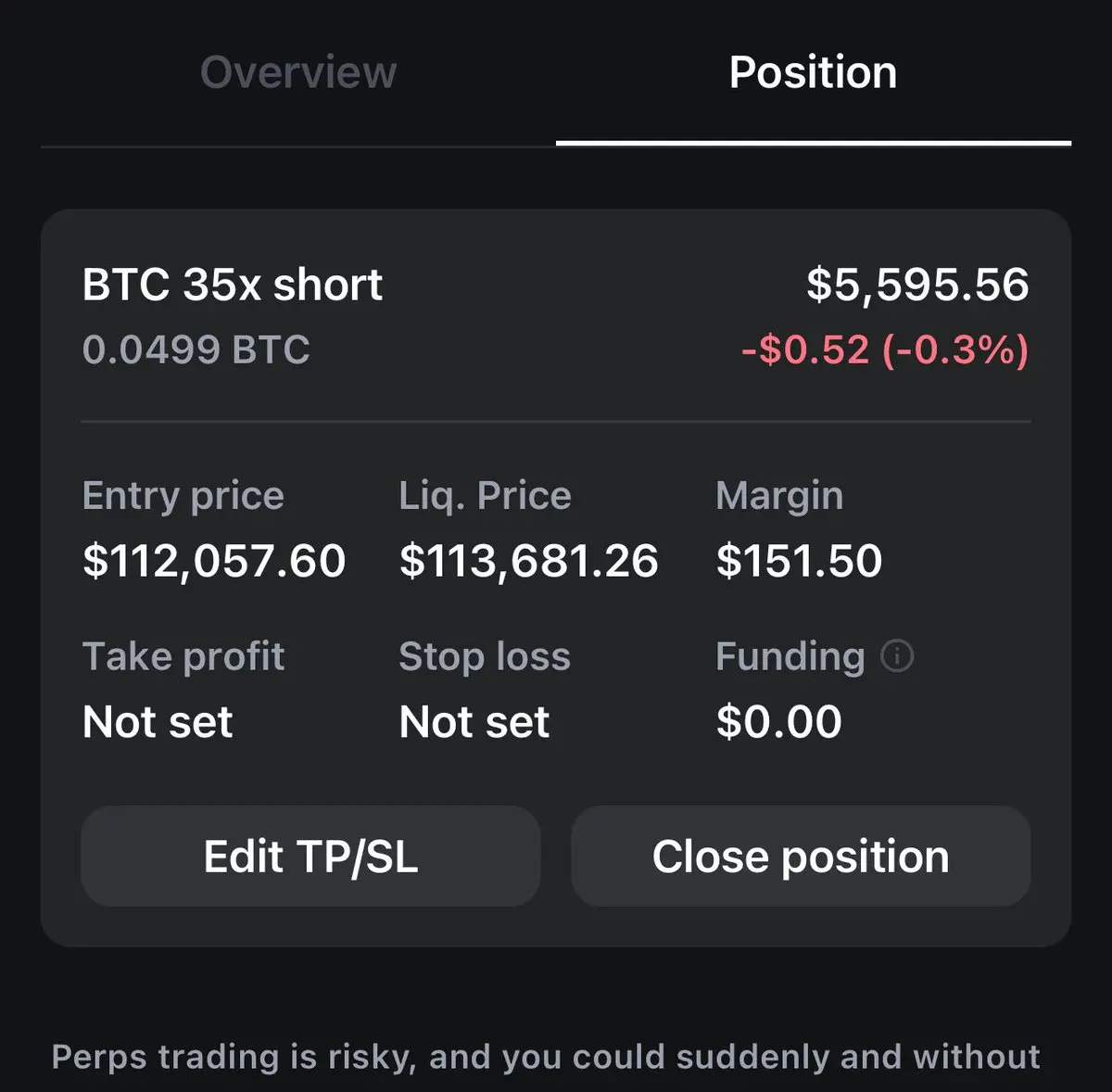Screen dimensions: 1112x1092
Task: Select the Position tab
Action: click(x=814, y=73)
